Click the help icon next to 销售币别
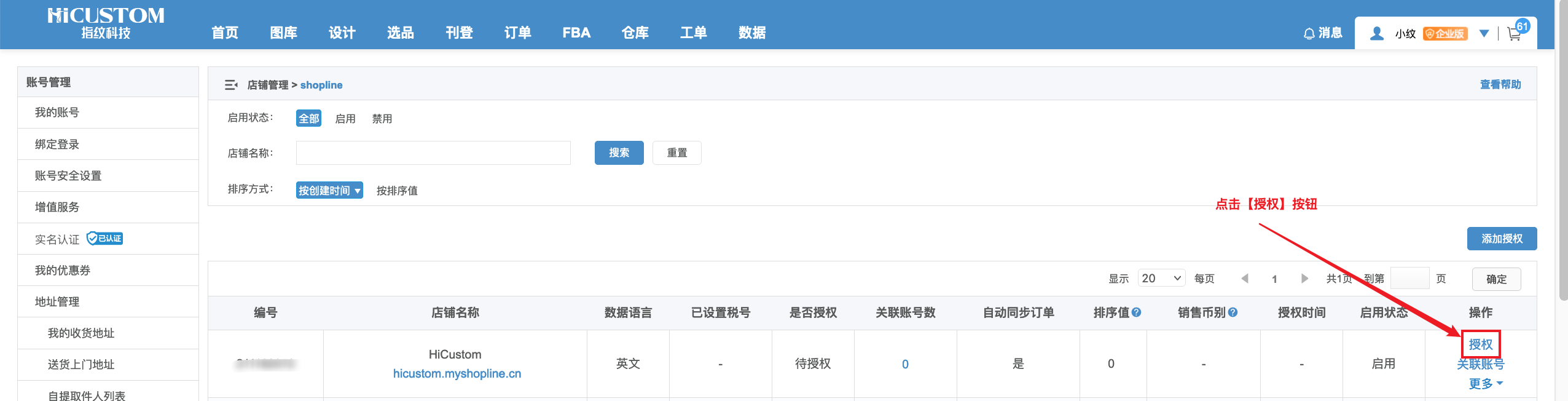The height and width of the screenshot is (401, 1568). [1233, 312]
